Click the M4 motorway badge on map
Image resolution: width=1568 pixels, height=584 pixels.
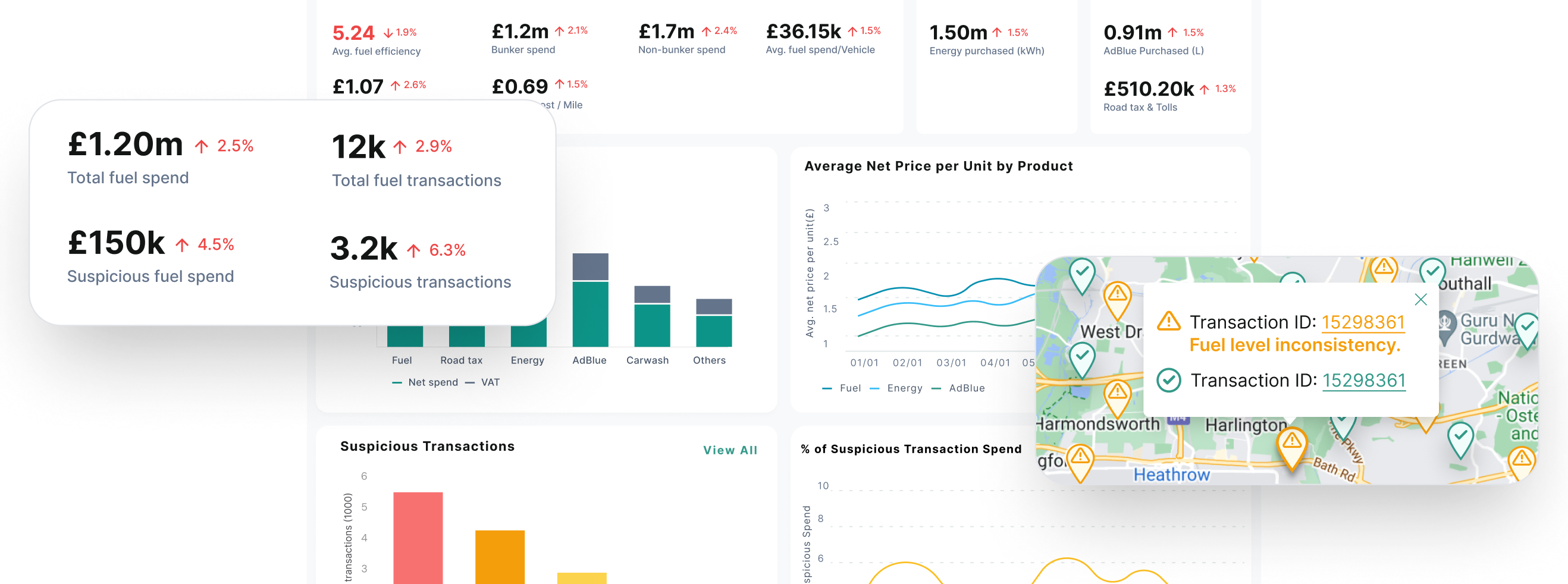[x=1178, y=419]
